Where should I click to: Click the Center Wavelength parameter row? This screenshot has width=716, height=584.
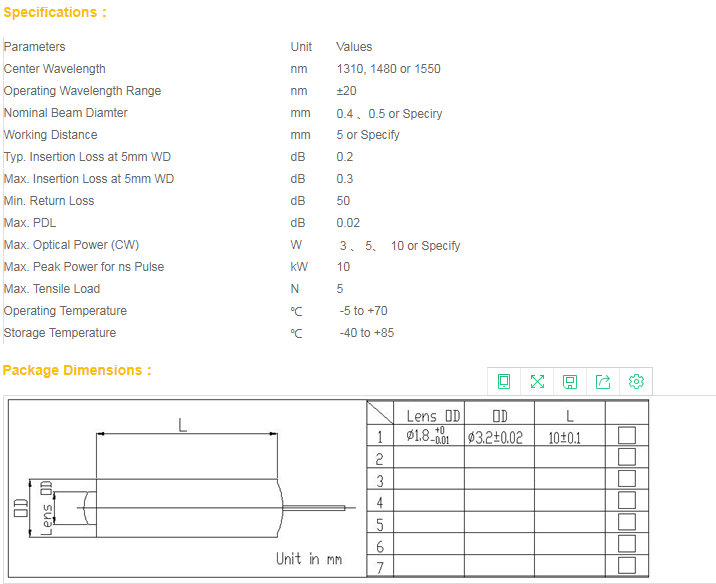click(55, 69)
